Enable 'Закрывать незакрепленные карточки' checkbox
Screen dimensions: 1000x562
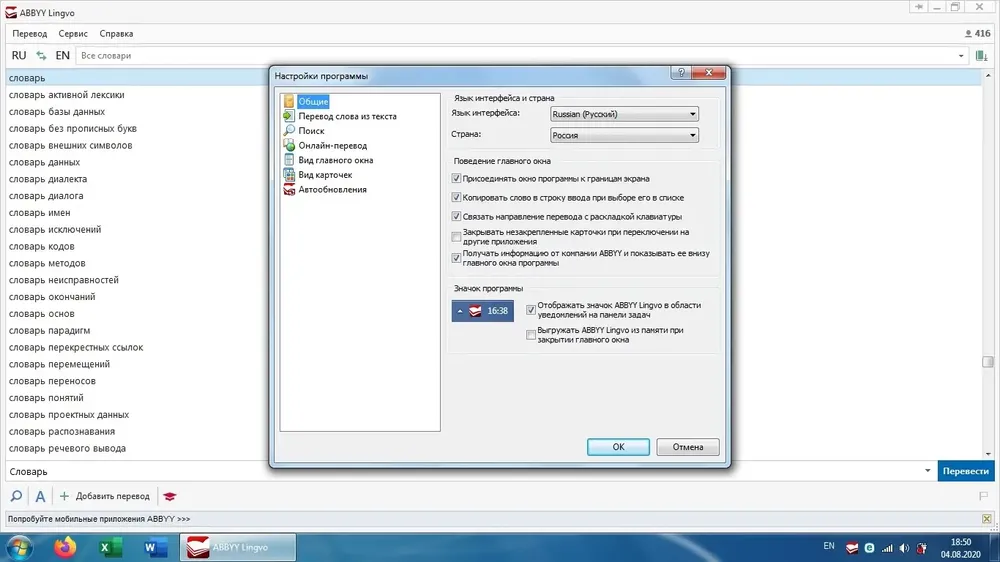[456, 237]
